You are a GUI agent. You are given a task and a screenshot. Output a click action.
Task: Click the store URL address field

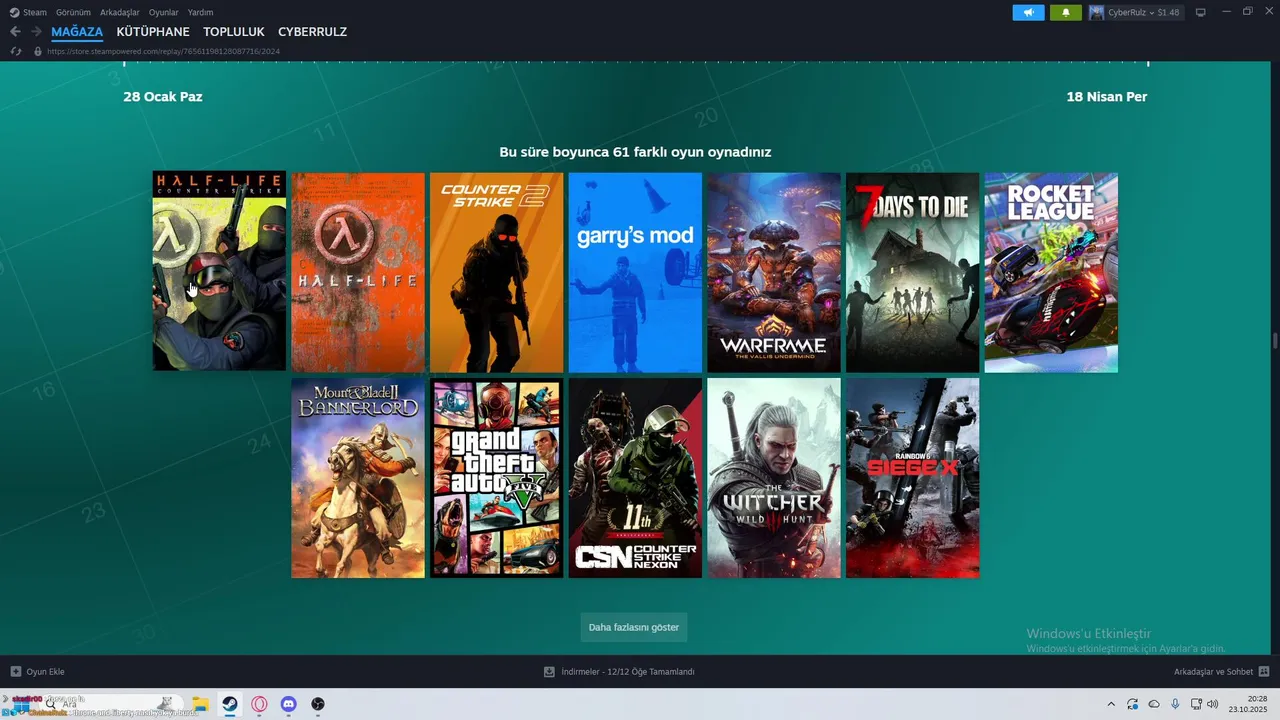pos(163,51)
